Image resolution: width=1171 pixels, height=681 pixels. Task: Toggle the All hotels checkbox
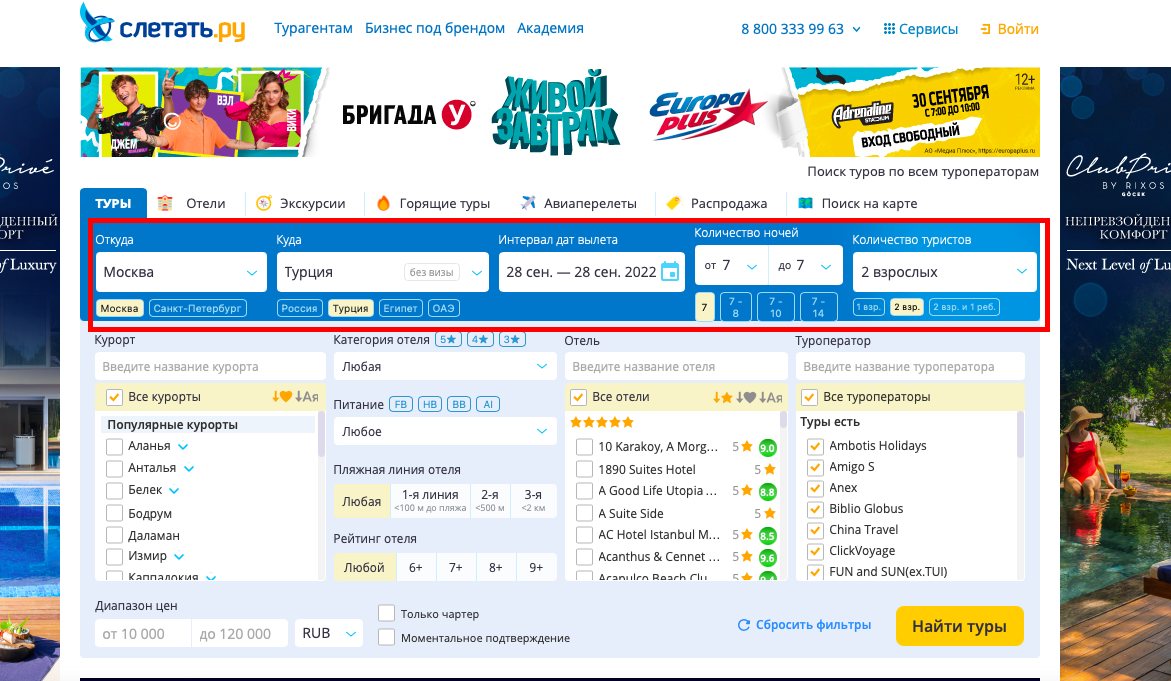578,397
